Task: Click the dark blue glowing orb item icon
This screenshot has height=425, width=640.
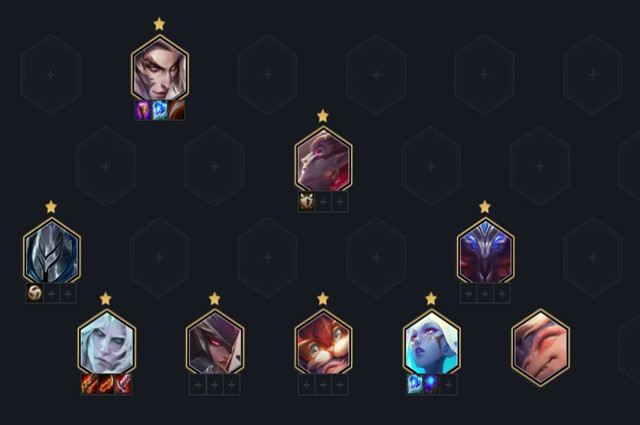Action: pos(431,385)
